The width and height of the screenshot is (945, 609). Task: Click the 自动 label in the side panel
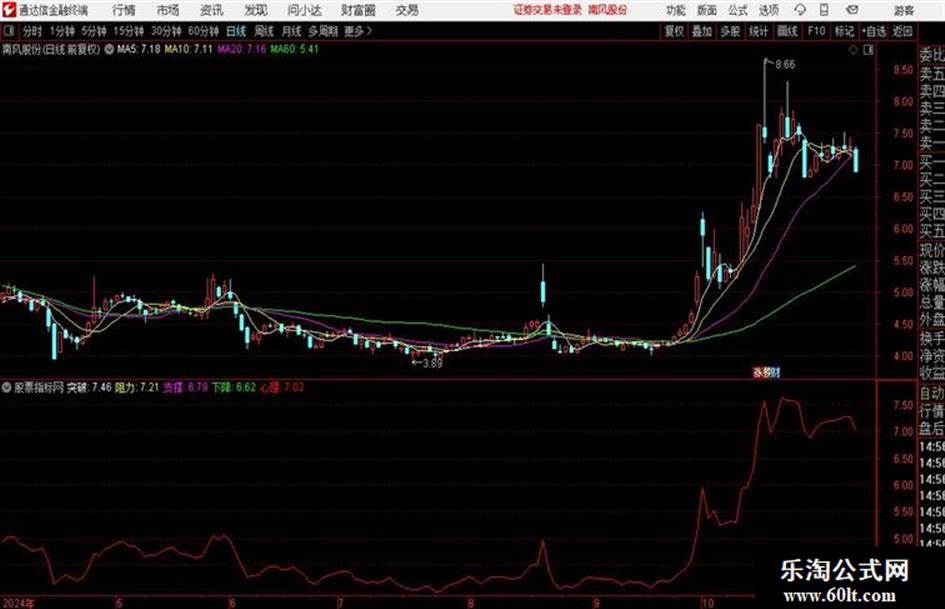[932, 394]
